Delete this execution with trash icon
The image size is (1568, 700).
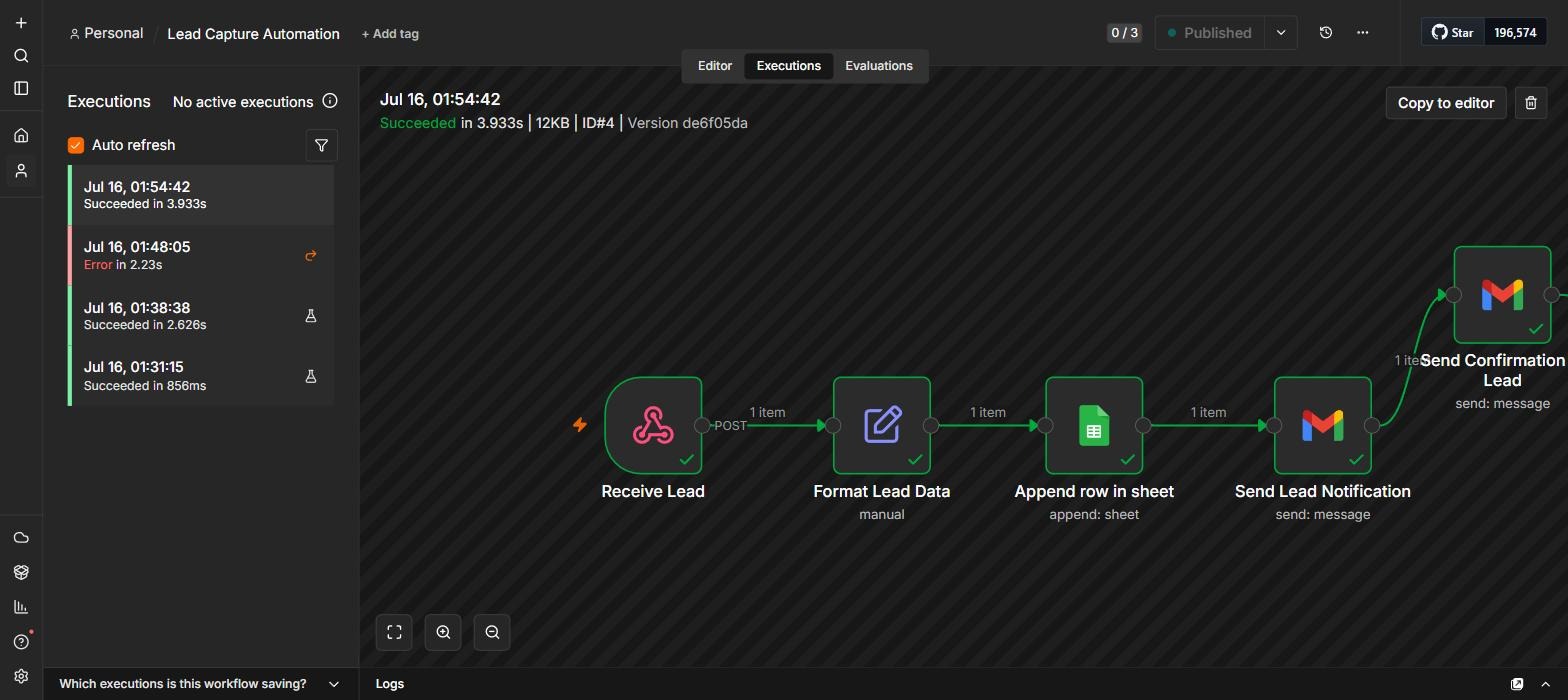point(1531,102)
